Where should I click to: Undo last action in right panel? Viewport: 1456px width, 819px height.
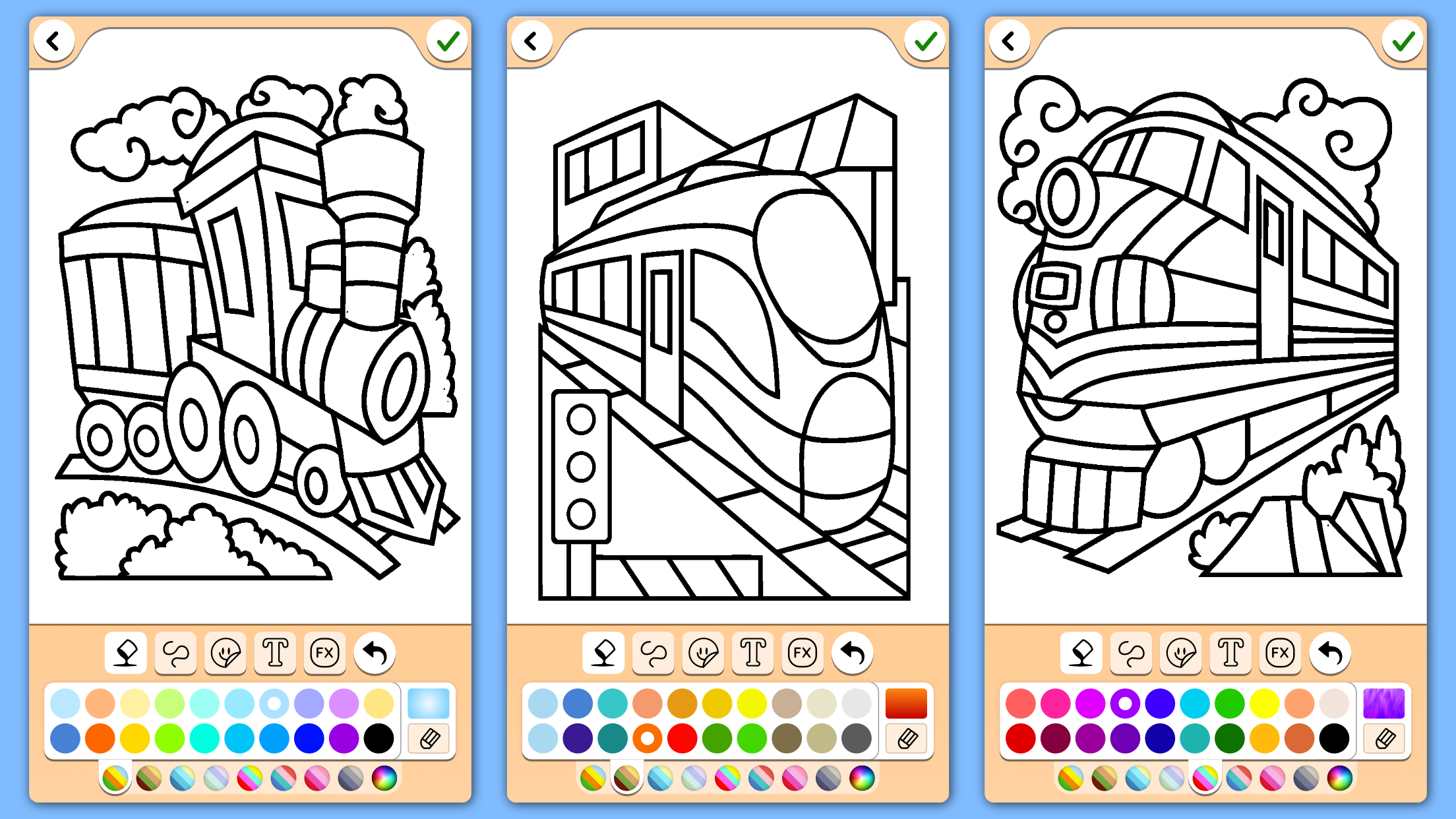(1331, 653)
